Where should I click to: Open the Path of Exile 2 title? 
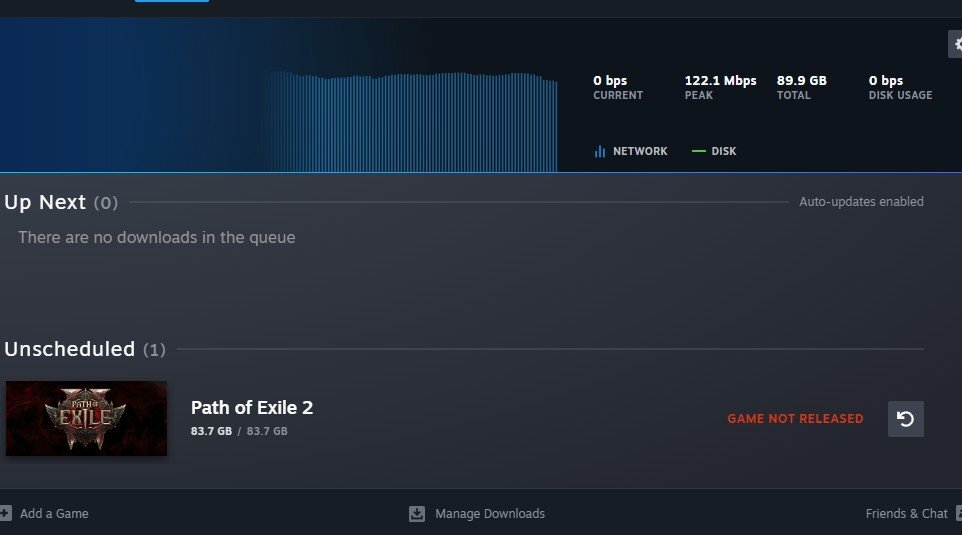(252, 407)
